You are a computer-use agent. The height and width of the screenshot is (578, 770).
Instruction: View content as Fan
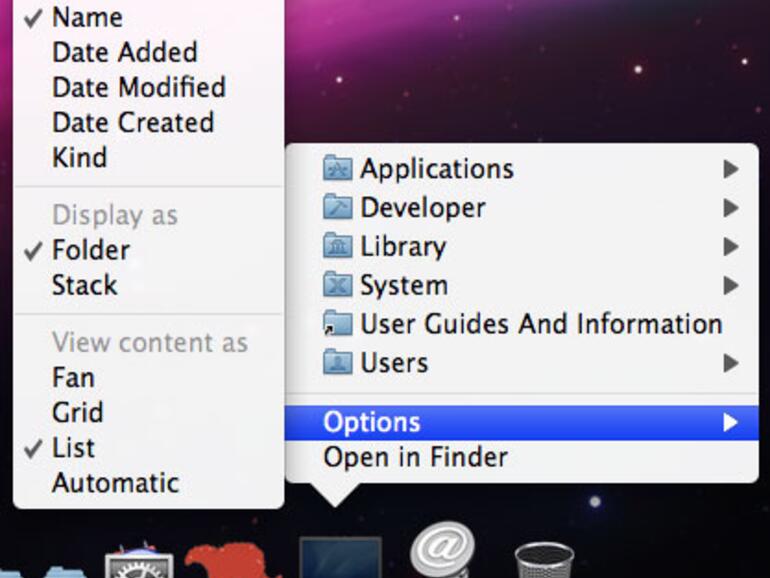[148, 378]
